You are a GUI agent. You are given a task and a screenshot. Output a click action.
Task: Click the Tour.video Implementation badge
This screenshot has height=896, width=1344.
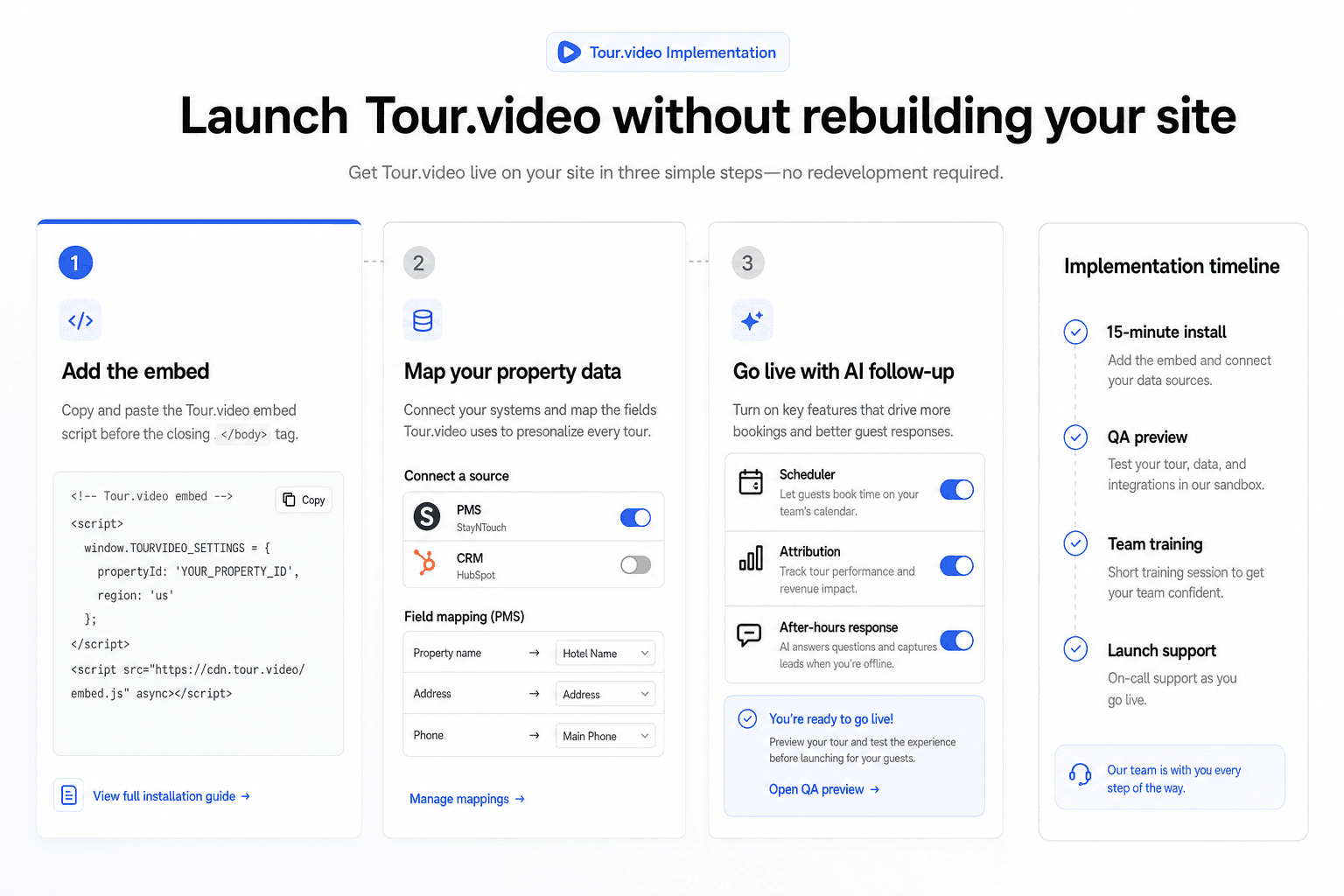(x=668, y=52)
